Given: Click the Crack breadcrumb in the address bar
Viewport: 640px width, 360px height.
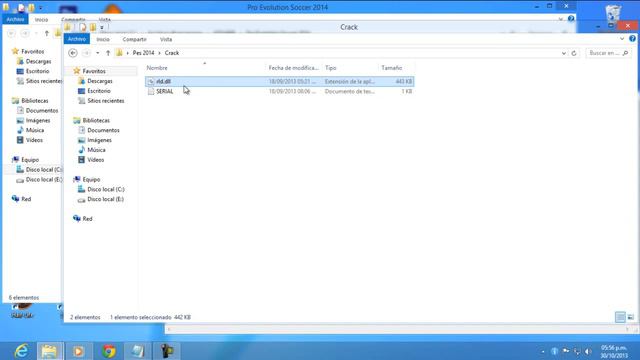Looking at the screenshot, I should [172, 53].
